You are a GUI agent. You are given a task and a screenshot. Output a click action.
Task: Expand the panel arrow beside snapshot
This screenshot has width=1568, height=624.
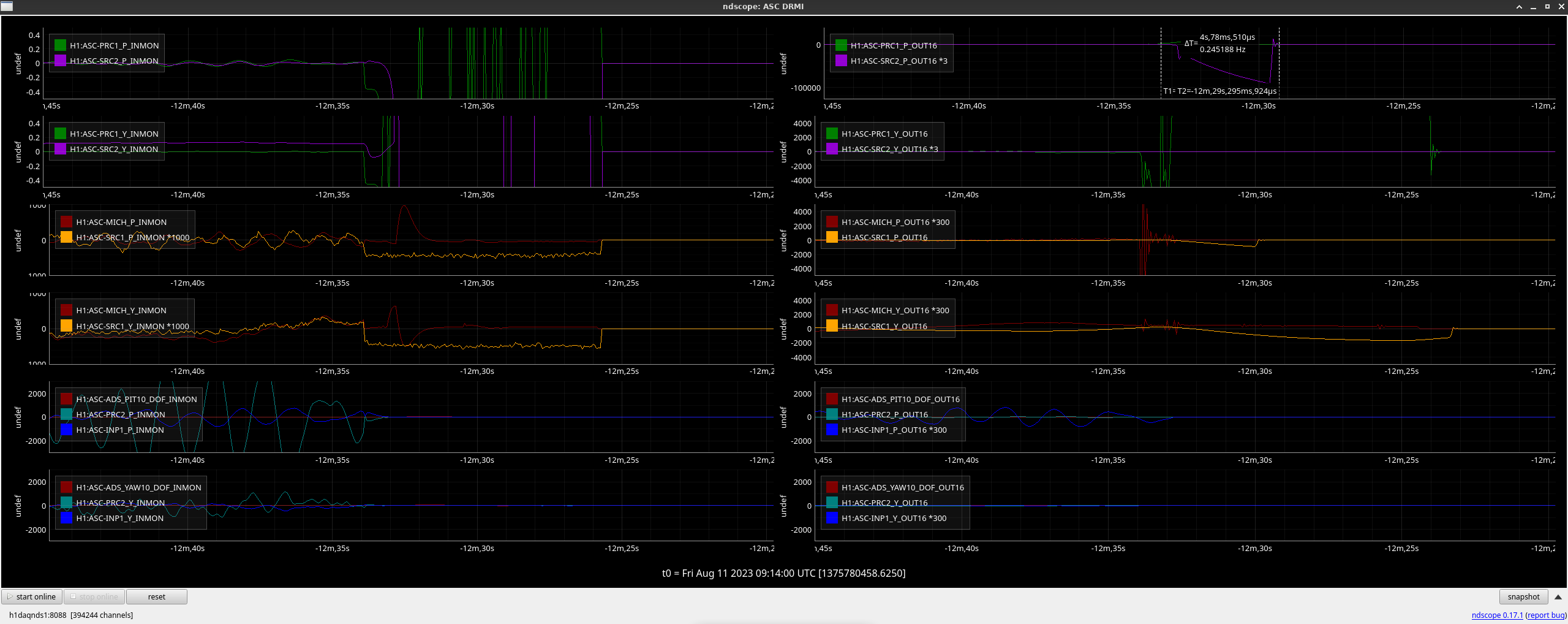coord(1558,597)
